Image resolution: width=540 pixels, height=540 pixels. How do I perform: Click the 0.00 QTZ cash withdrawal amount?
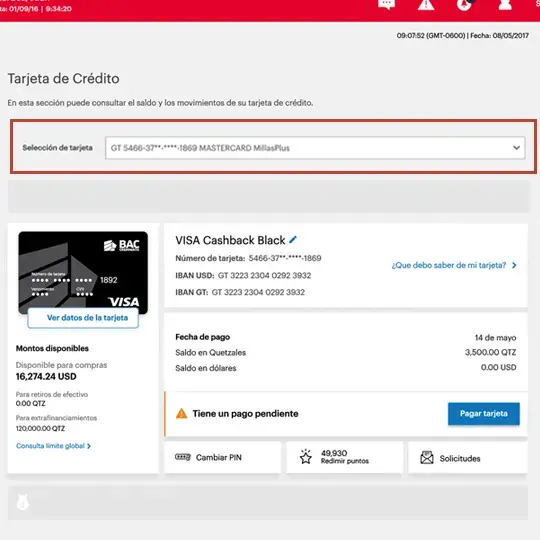[x=30, y=403]
